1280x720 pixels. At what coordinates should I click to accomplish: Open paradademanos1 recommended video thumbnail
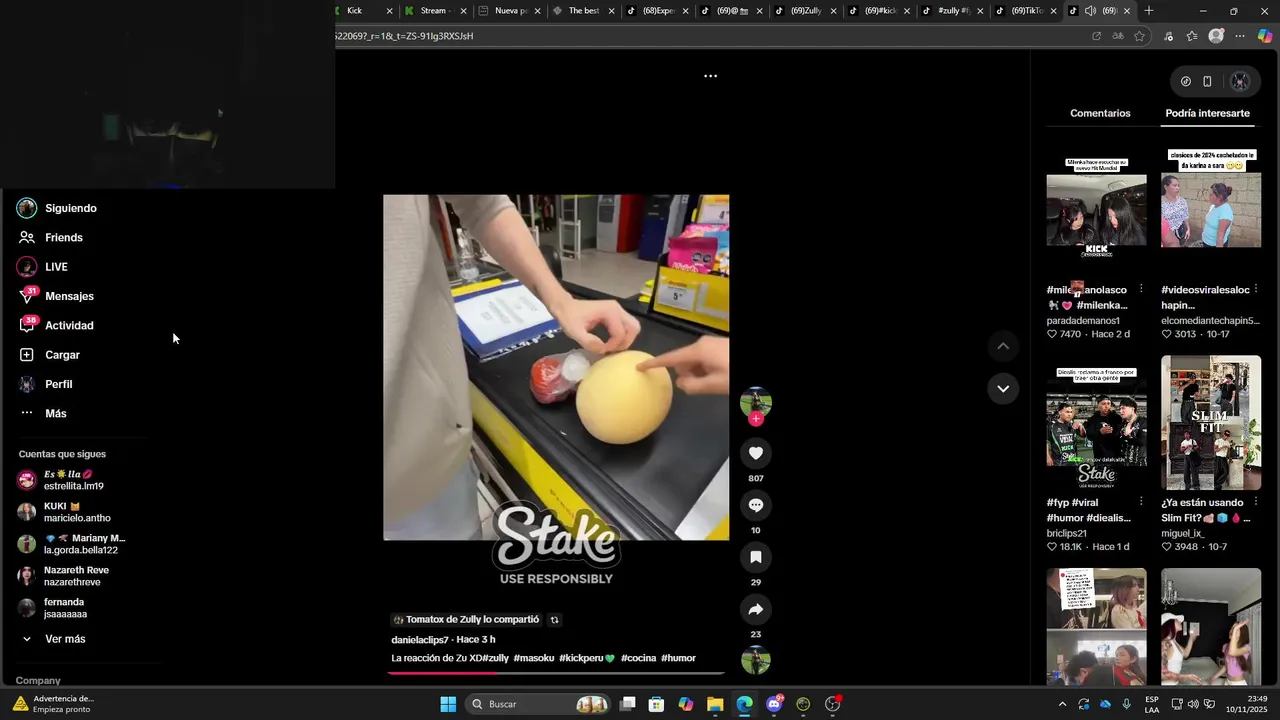click(x=1096, y=210)
